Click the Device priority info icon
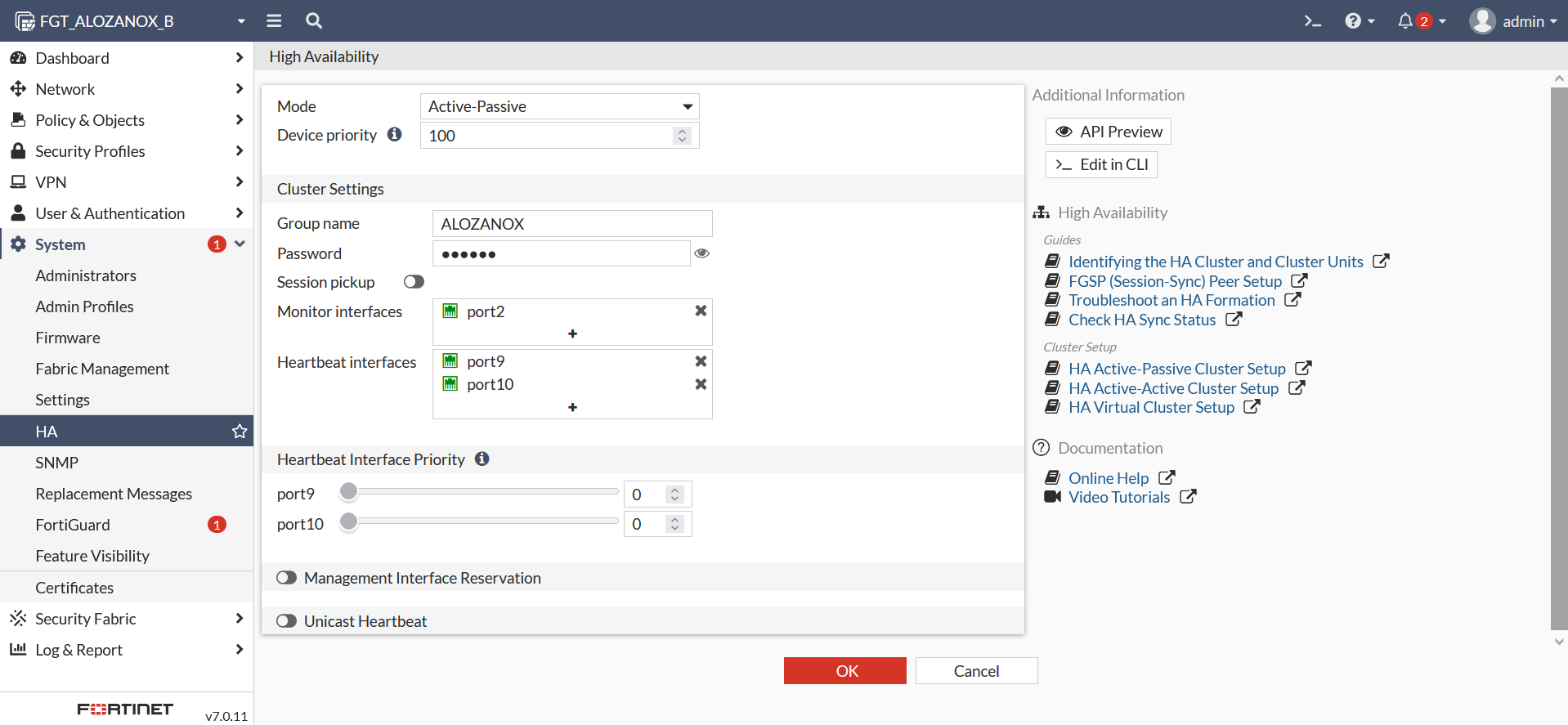Viewport: 1568px width, 725px height. click(395, 135)
